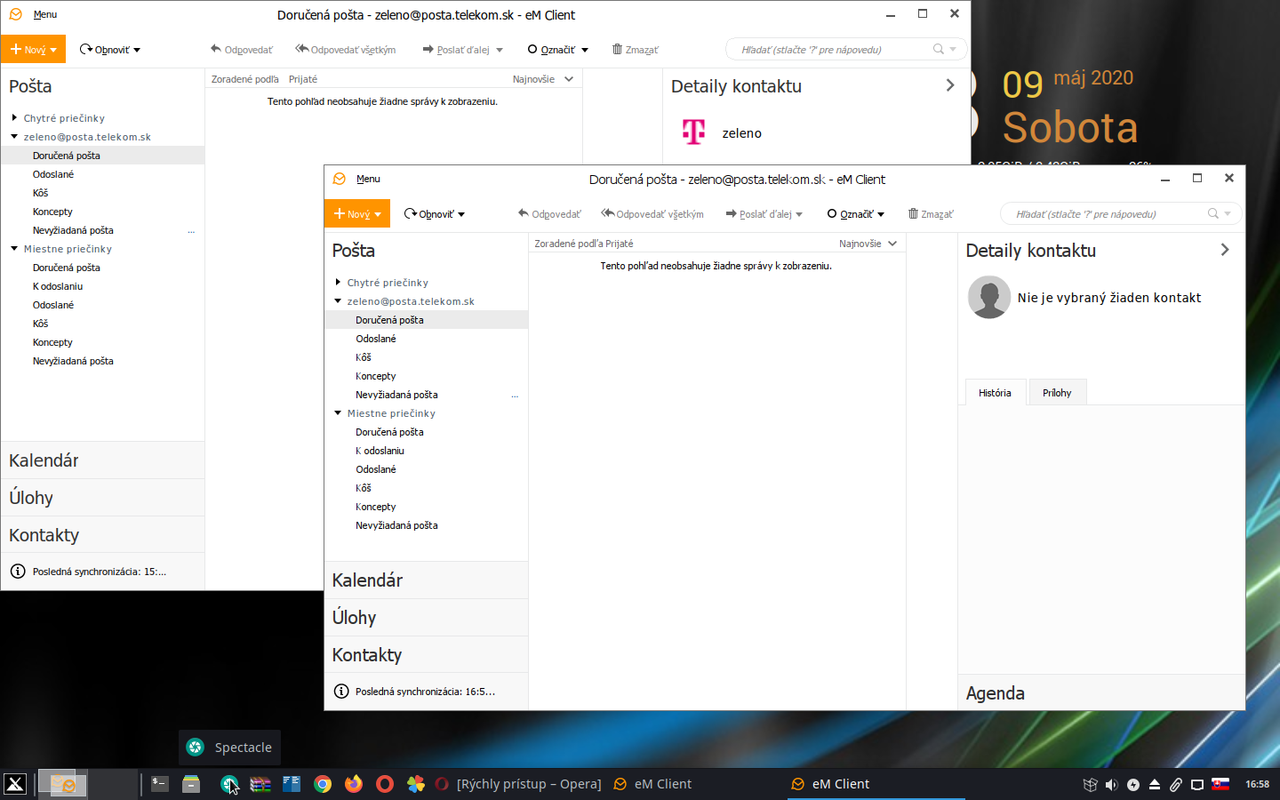
Task: Click the Zmazať trash icon in front window
Action: click(x=913, y=214)
